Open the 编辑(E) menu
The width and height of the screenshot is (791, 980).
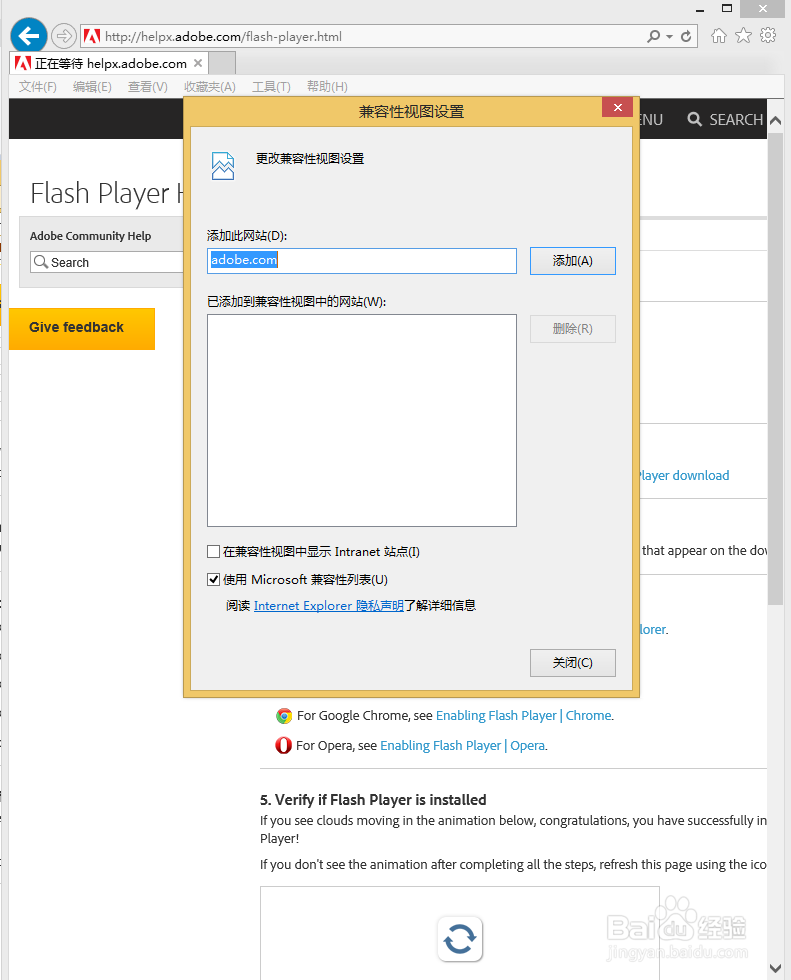tap(92, 87)
